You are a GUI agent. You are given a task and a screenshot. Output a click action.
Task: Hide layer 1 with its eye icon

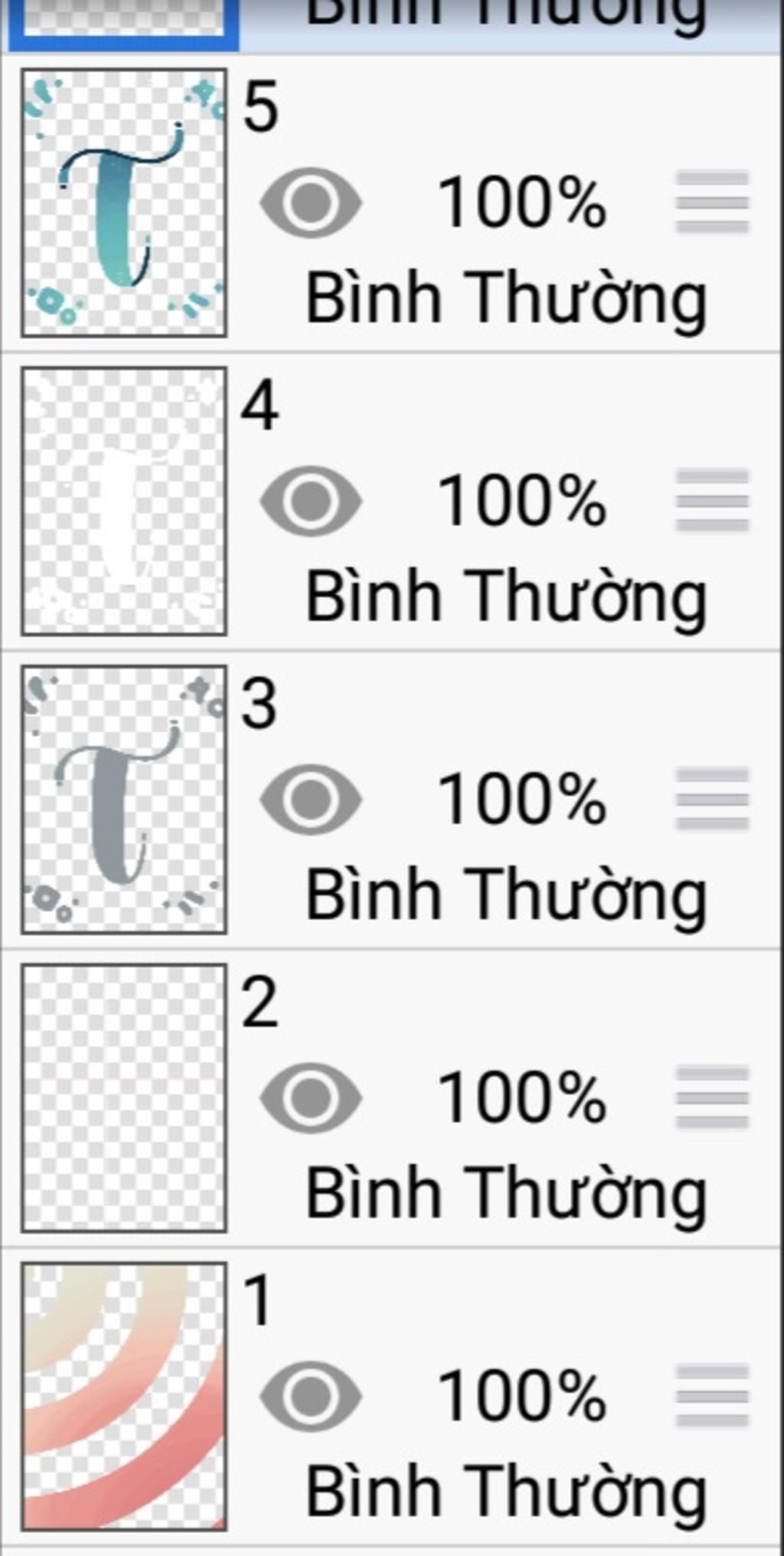click(311, 1397)
